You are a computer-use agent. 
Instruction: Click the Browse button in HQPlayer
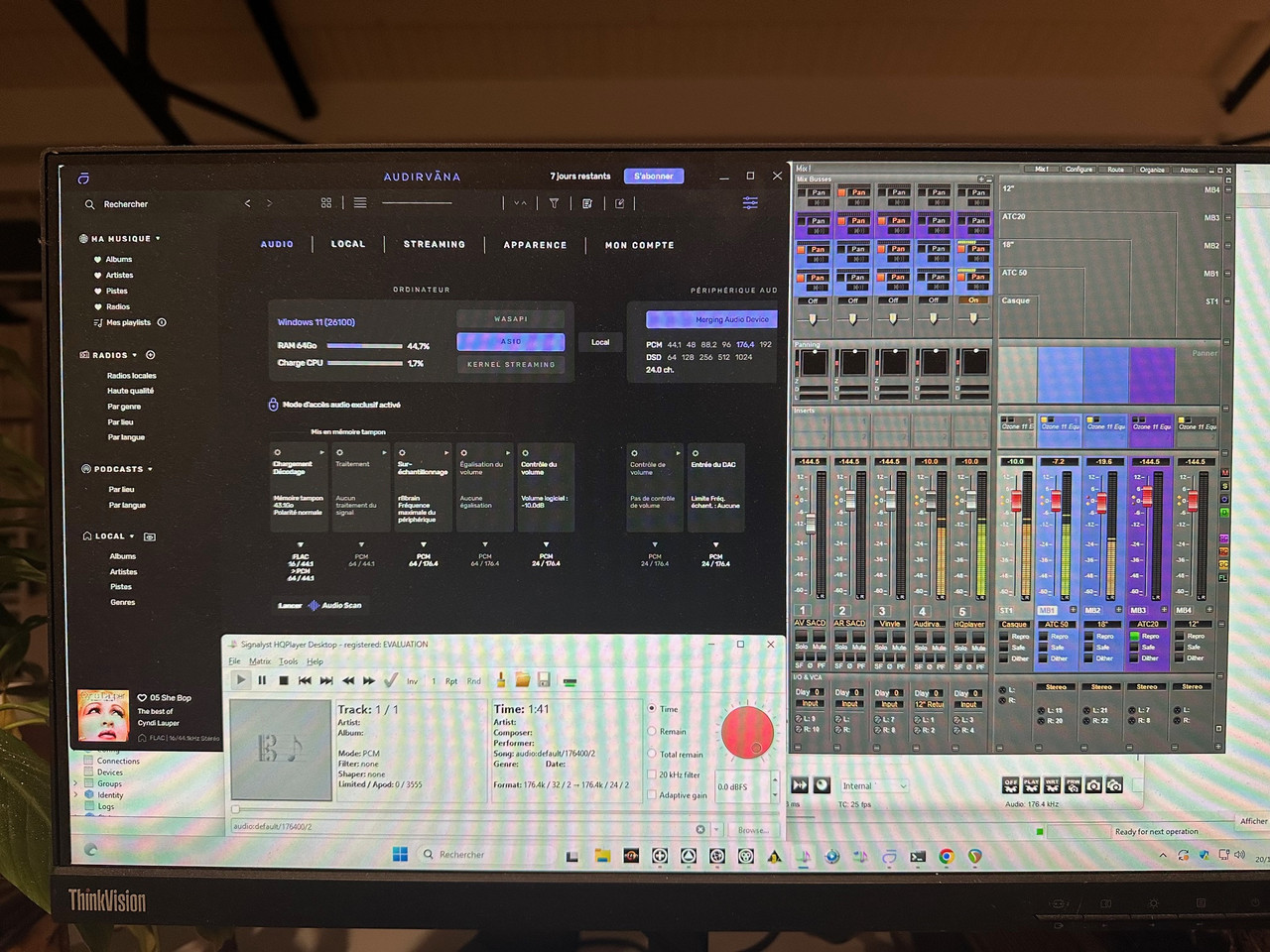pos(753,829)
